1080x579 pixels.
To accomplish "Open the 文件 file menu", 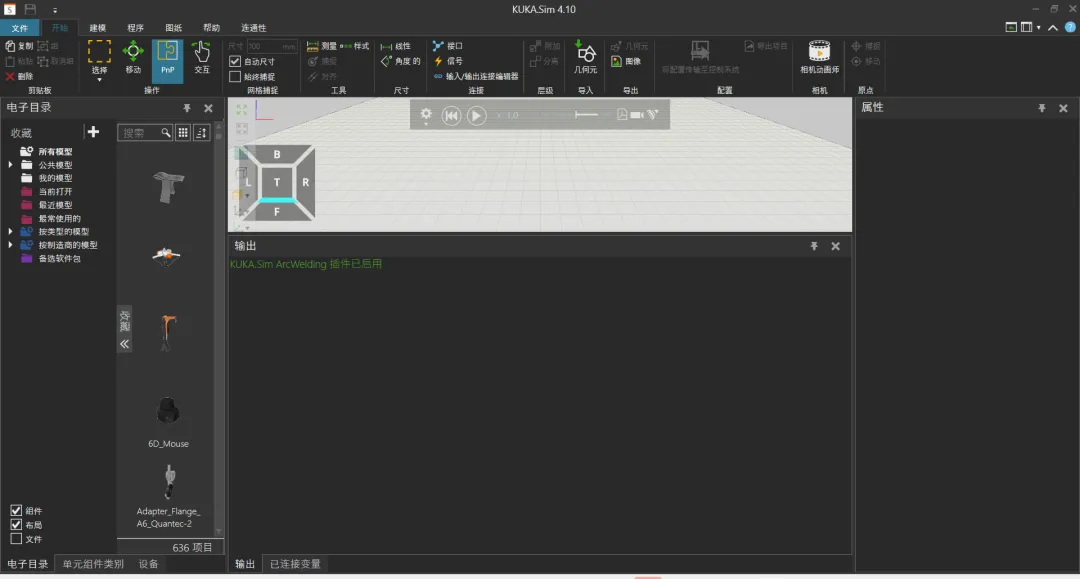I will pos(20,28).
